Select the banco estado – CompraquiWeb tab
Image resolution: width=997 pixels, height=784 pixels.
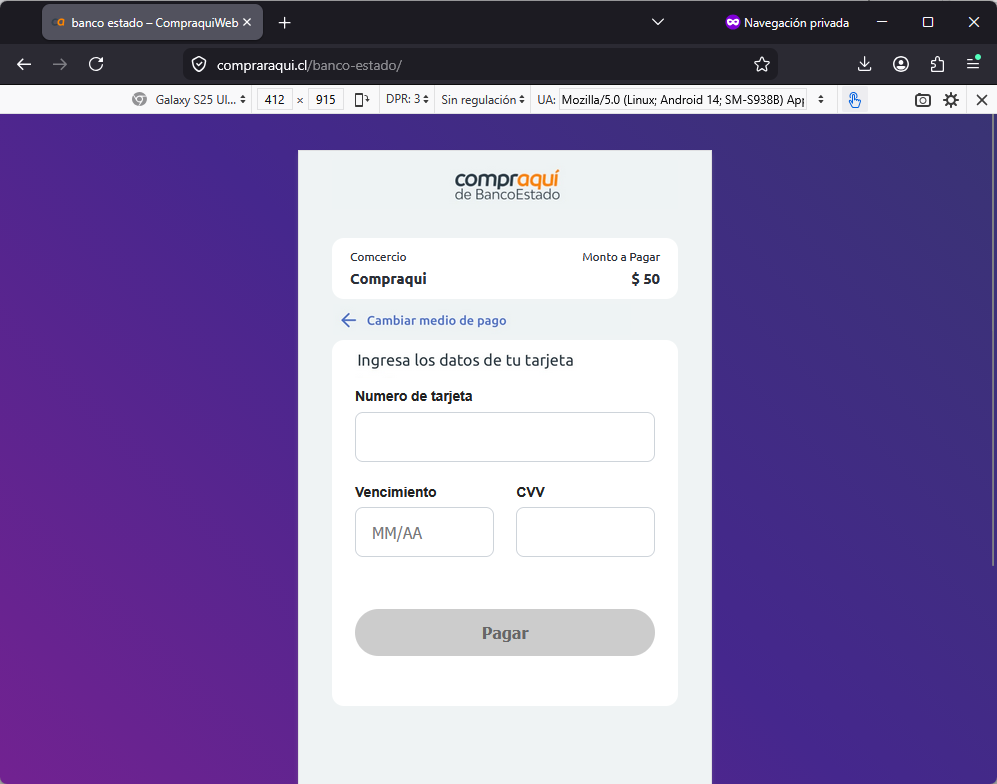pyautogui.click(x=151, y=23)
